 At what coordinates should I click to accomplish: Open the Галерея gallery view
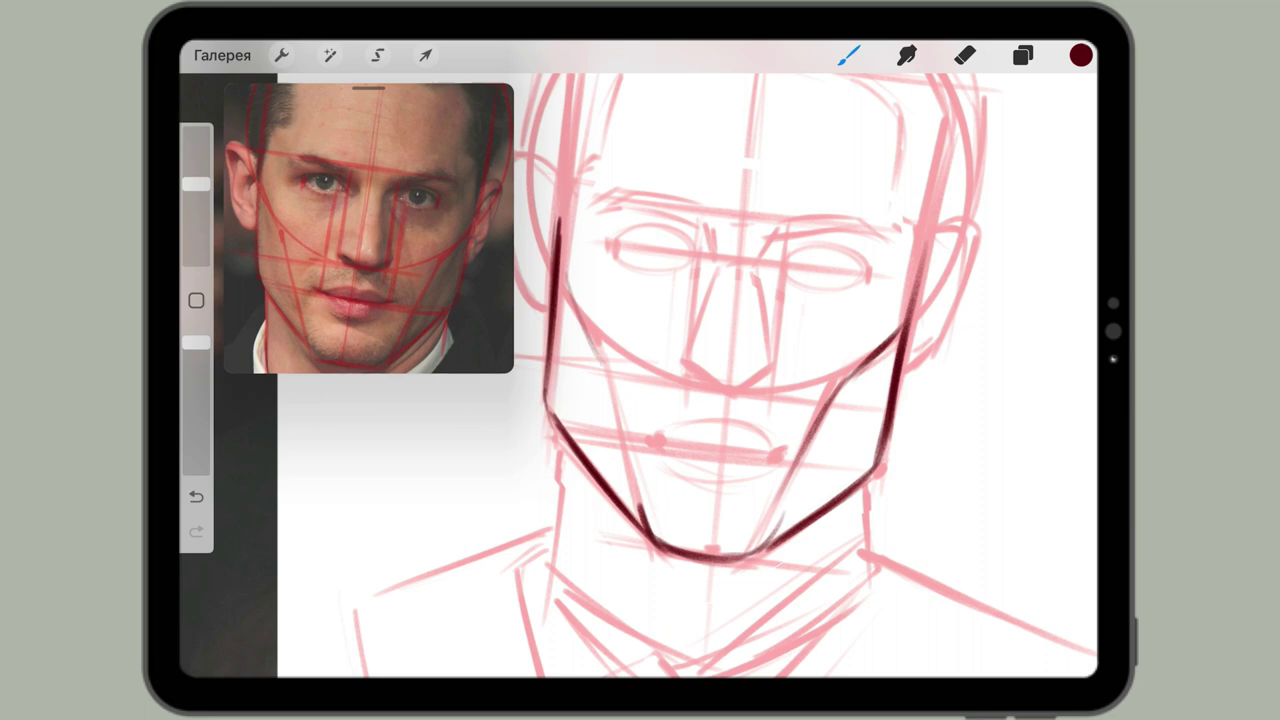click(222, 56)
